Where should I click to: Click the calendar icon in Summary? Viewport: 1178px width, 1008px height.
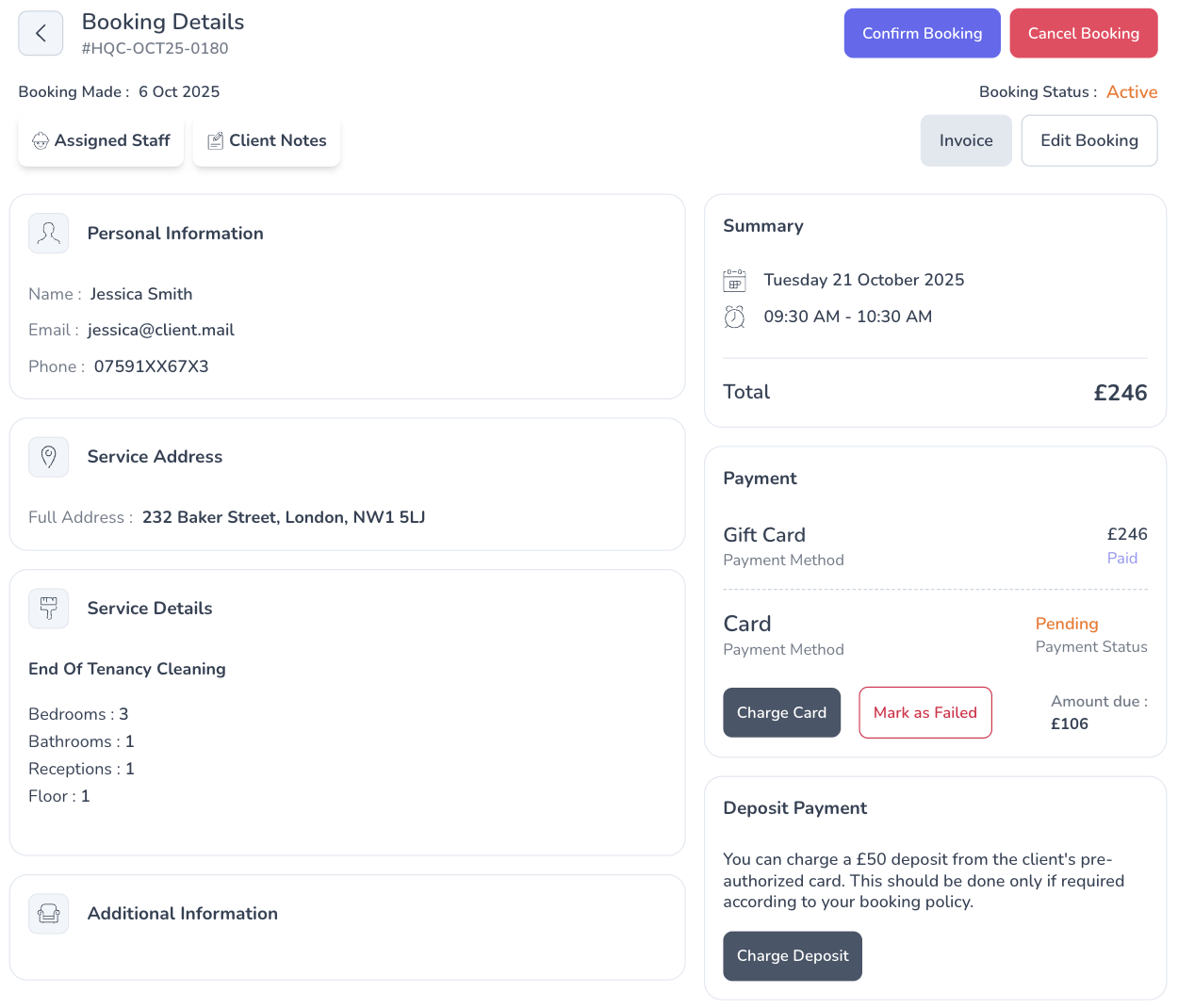click(734, 281)
